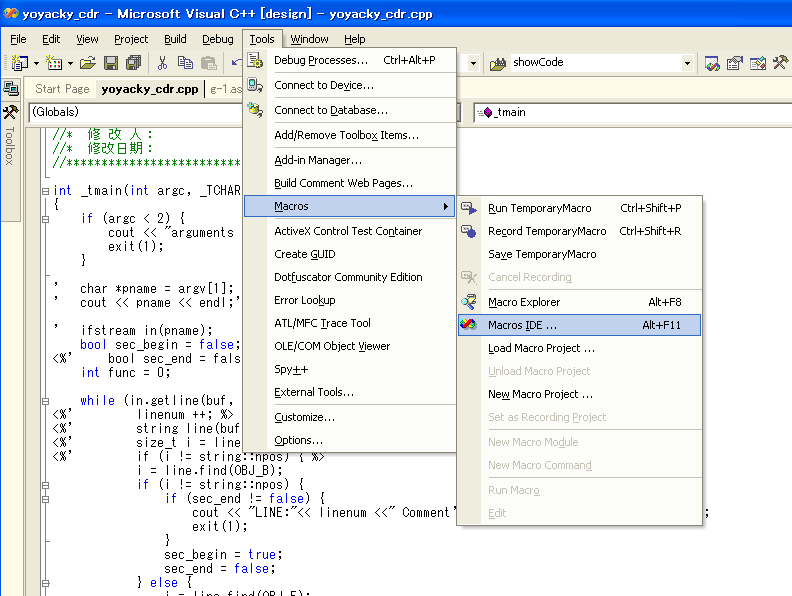Screen dimensions: 792x596
Task: Collapse the _tmain function outline node
Action: click(x=45, y=191)
